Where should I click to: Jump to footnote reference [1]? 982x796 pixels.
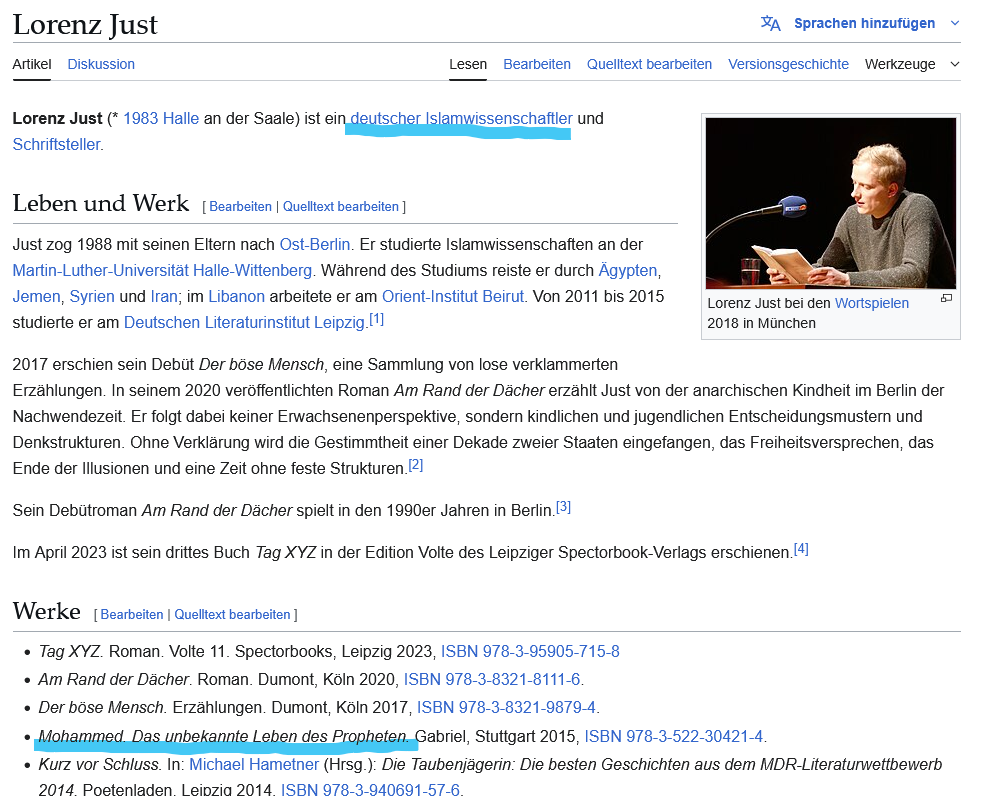[x=376, y=319]
